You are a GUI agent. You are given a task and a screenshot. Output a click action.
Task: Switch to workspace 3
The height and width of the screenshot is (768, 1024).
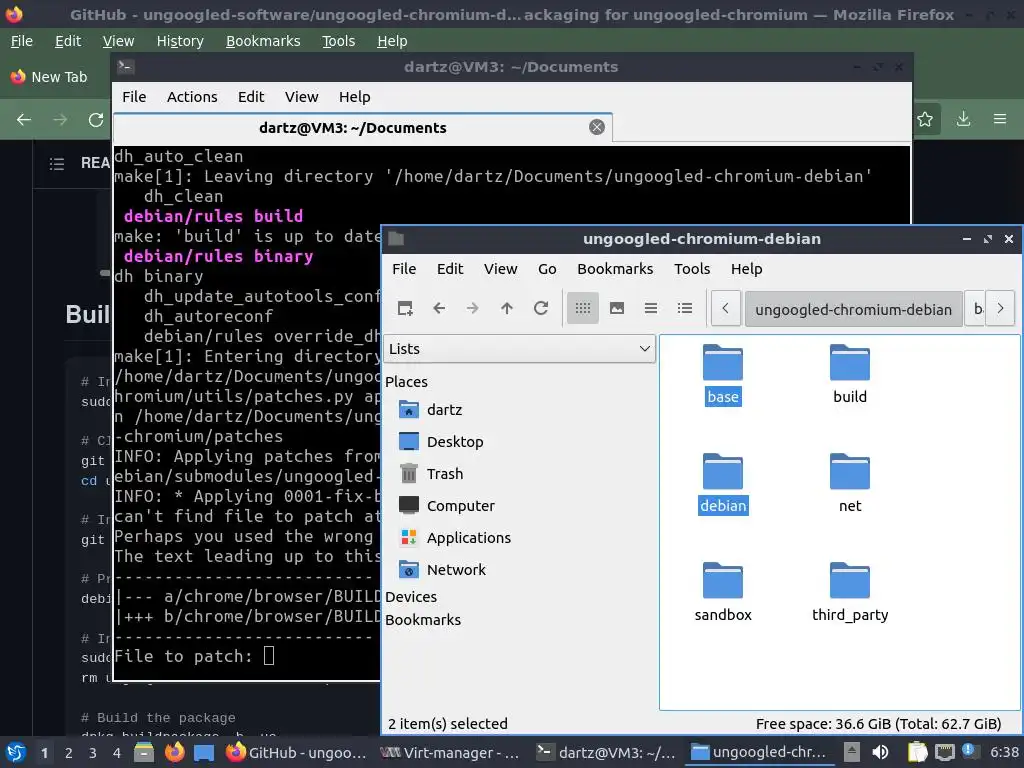click(x=93, y=753)
